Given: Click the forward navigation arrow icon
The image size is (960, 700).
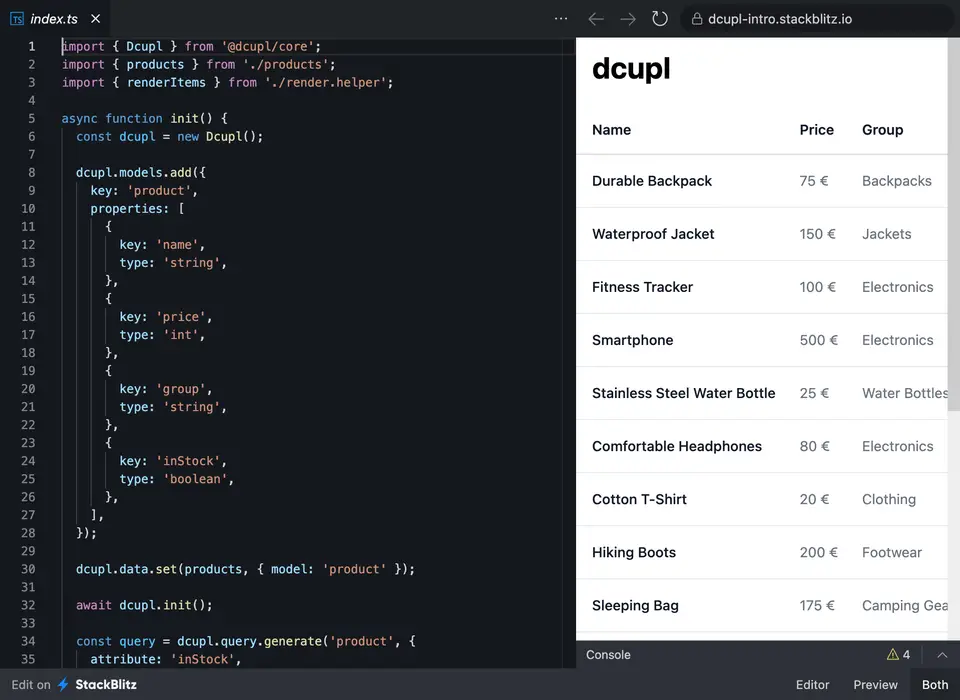Looking at the screenshot, I should pos(627,18).
